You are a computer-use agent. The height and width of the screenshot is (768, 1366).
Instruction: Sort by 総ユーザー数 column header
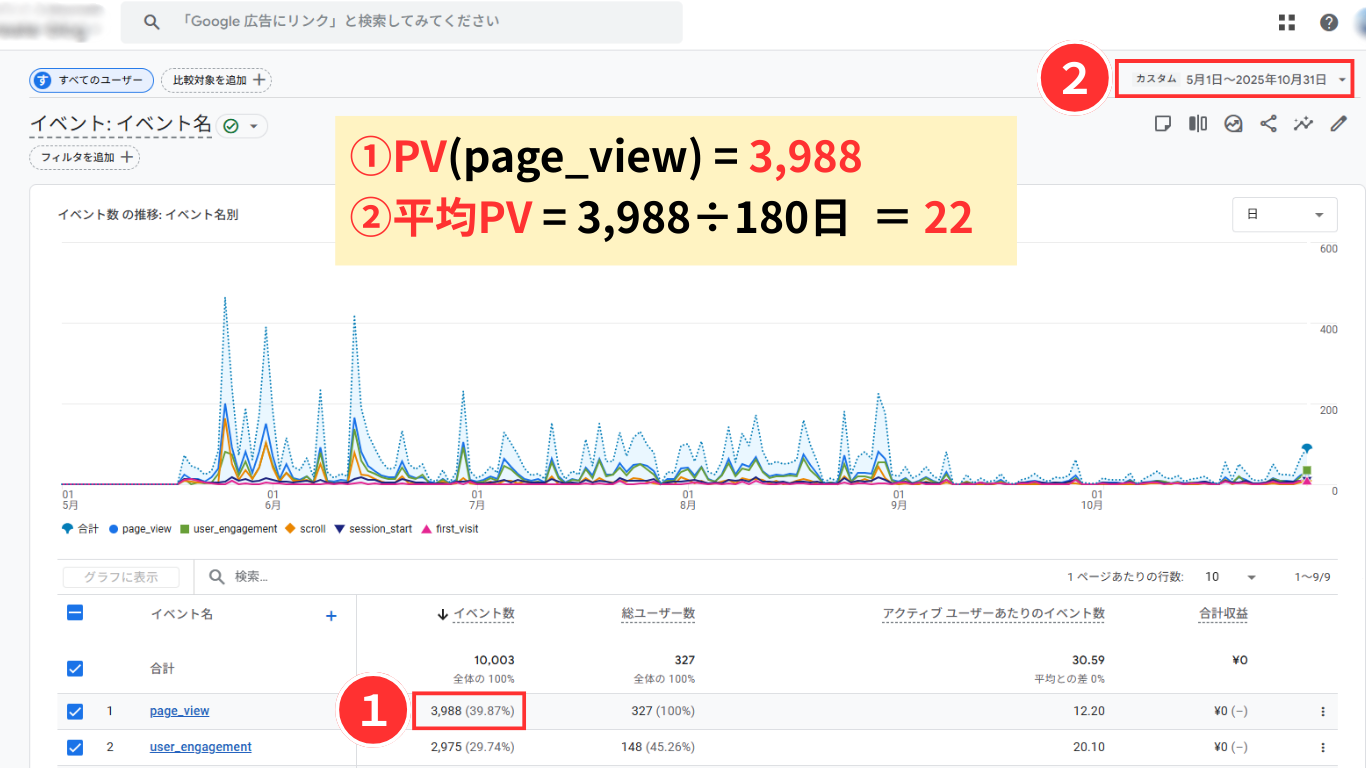657,614
